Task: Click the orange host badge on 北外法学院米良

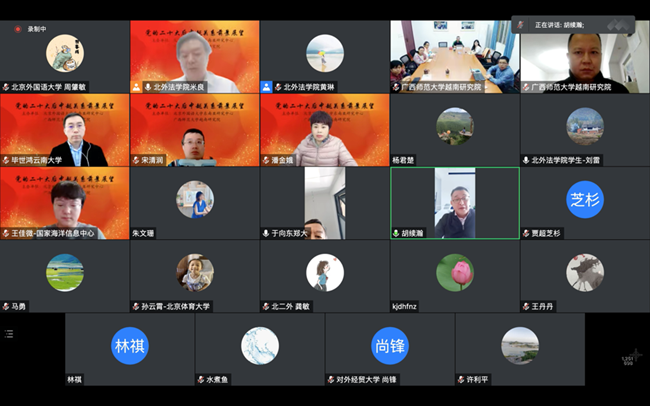Action: coord(136,87)
